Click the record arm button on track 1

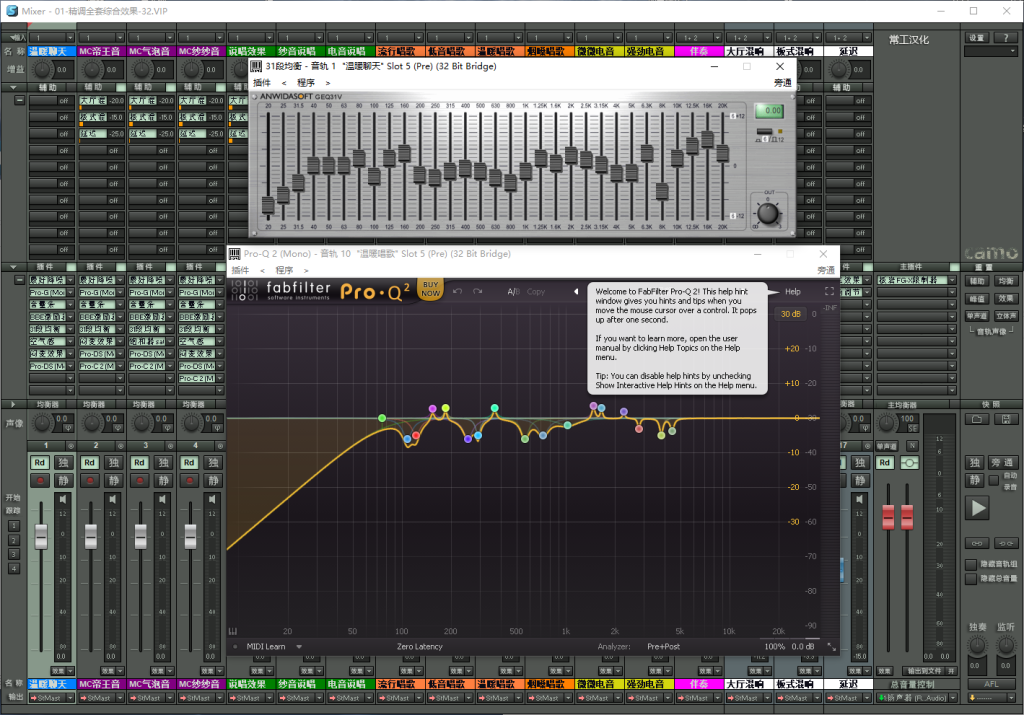point(40,481)
